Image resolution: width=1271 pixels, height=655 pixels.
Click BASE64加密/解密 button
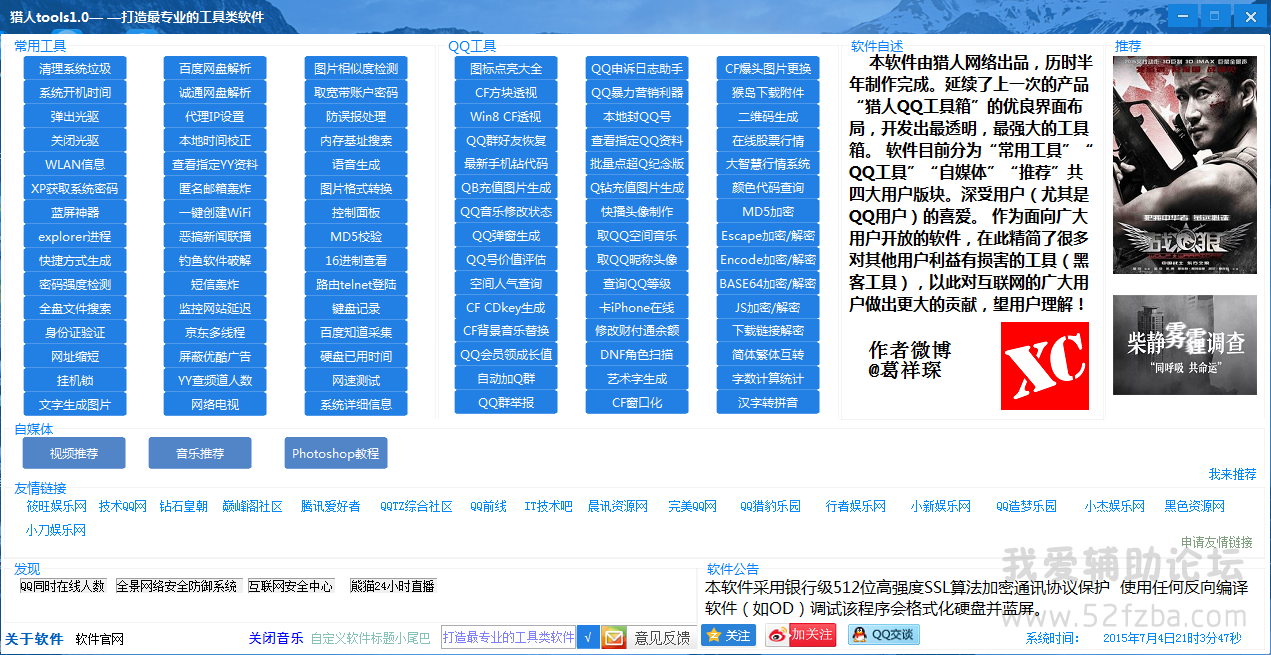coord(768,283)
